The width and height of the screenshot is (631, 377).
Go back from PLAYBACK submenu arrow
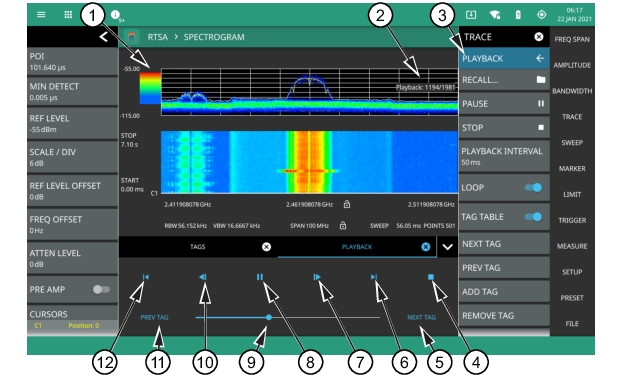pyautogui.click(x=540, y=58)
